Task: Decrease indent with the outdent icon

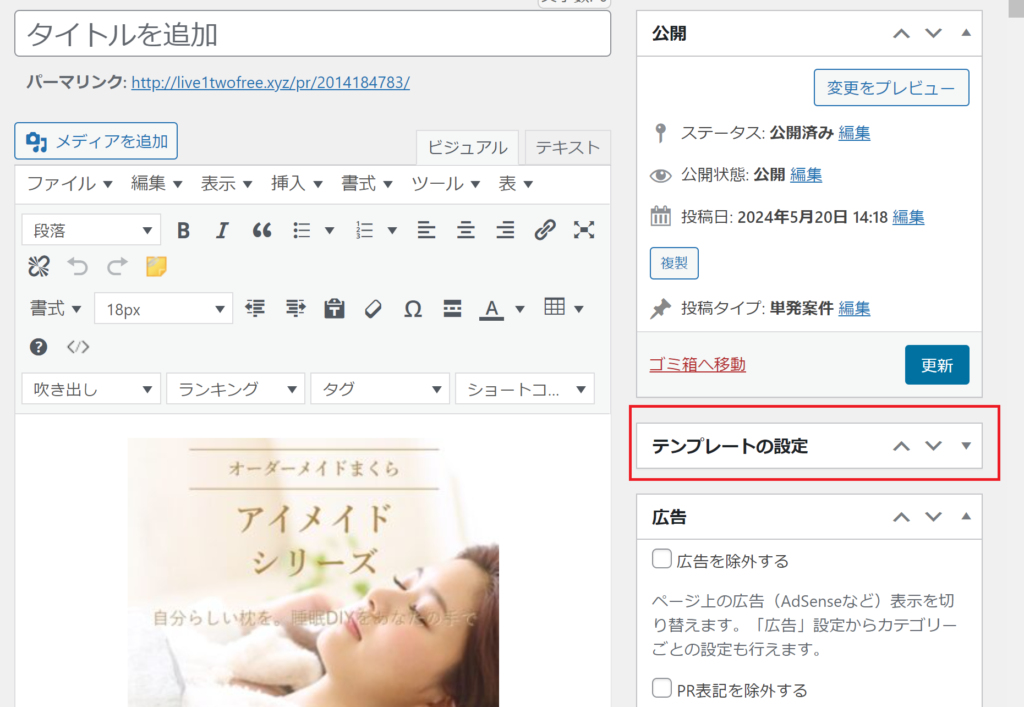Action: click(255, 308)
